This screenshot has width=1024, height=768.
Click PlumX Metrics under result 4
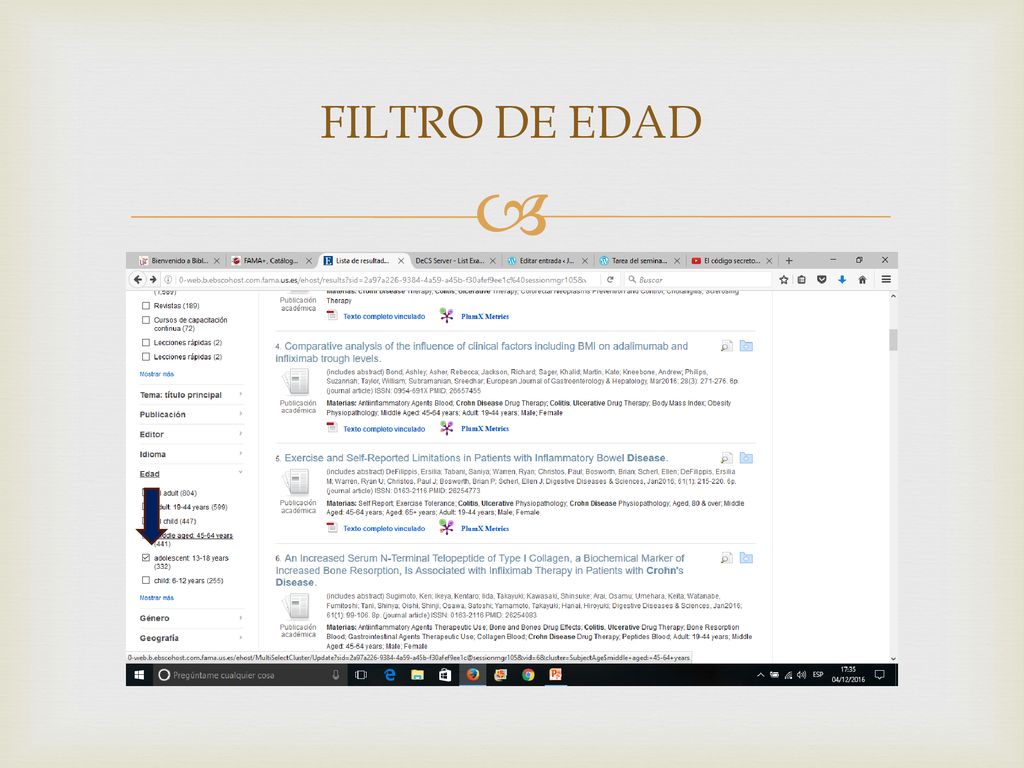coord(485,429)
